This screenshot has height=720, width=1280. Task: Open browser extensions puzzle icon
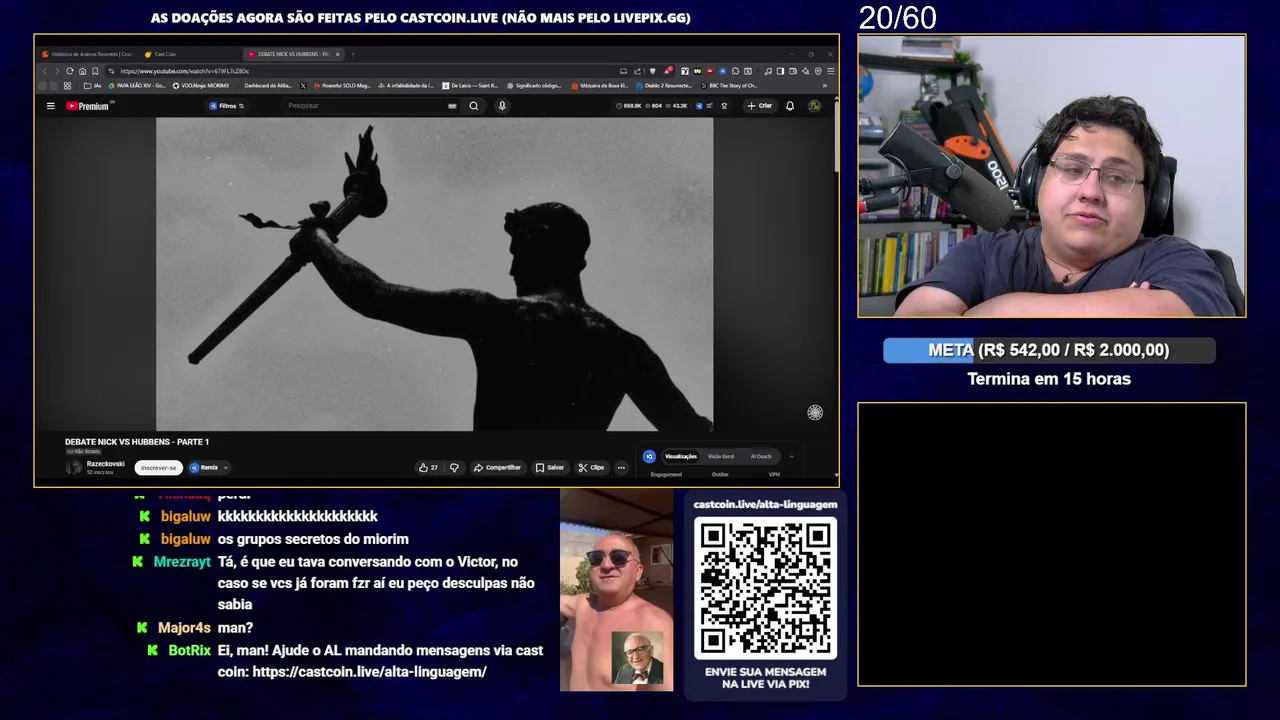[735, 71]
